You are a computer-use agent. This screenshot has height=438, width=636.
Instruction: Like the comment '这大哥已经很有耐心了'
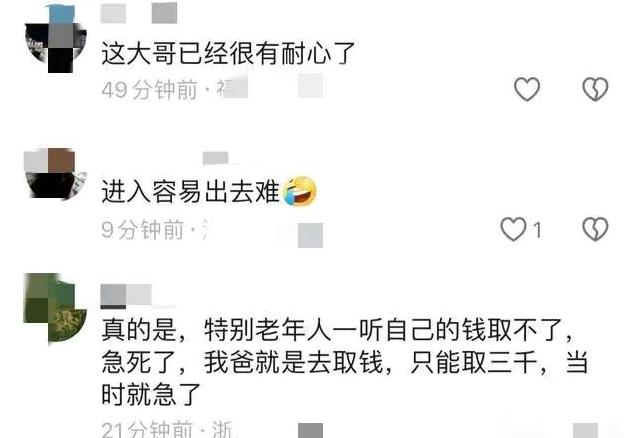[527, 89]
